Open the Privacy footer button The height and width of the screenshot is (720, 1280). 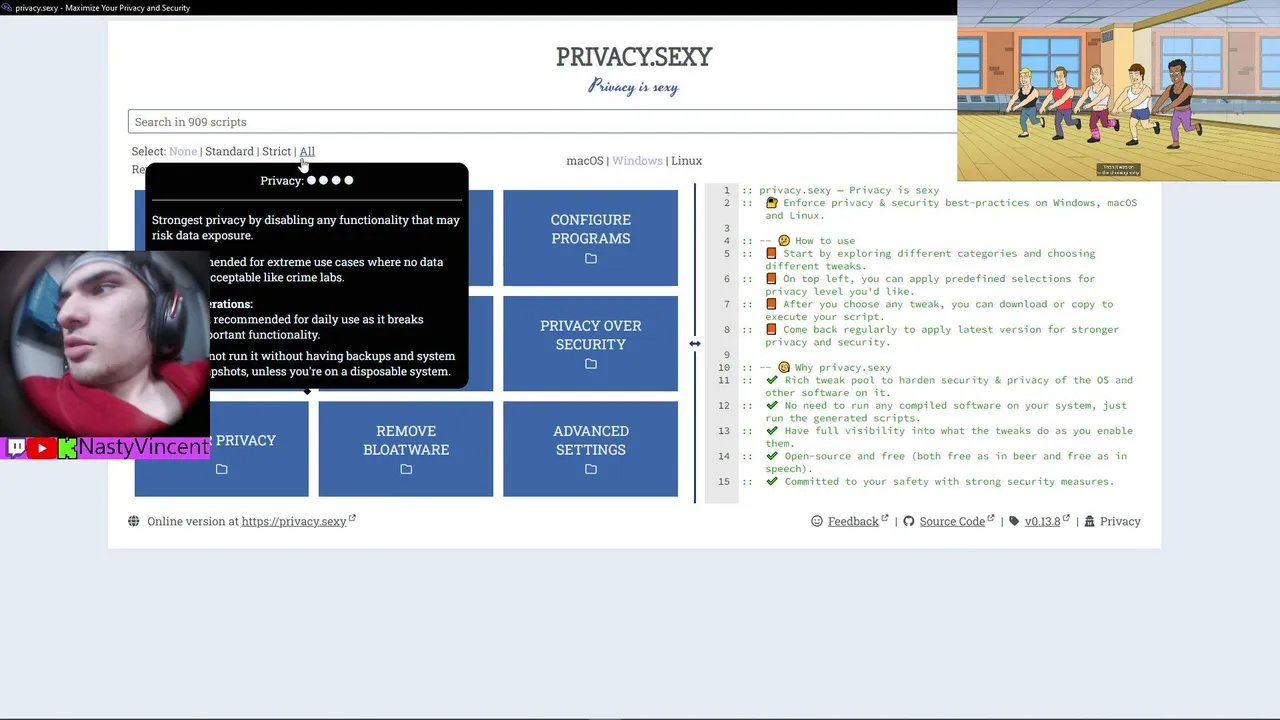1120,521
